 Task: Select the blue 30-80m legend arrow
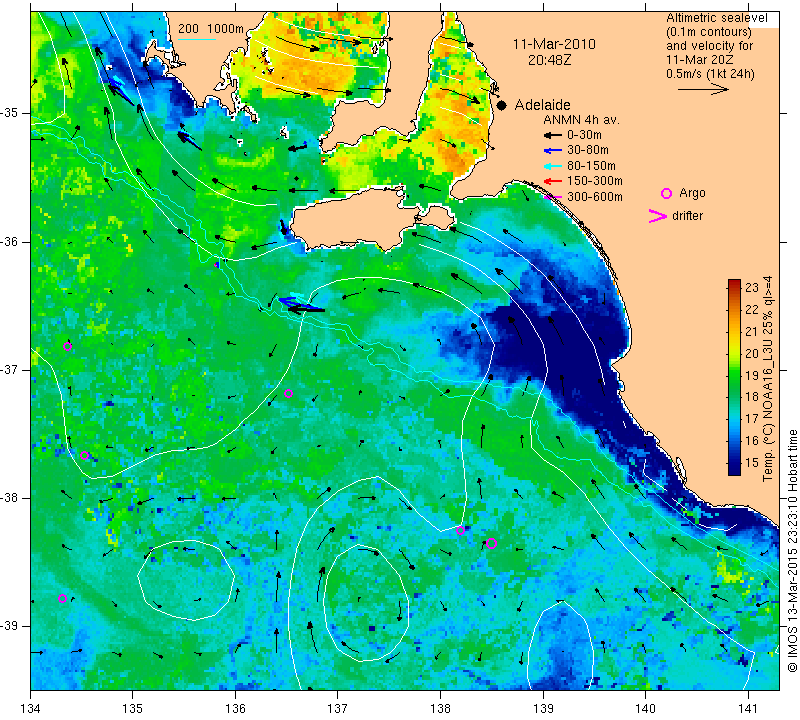tap(553, 151)
